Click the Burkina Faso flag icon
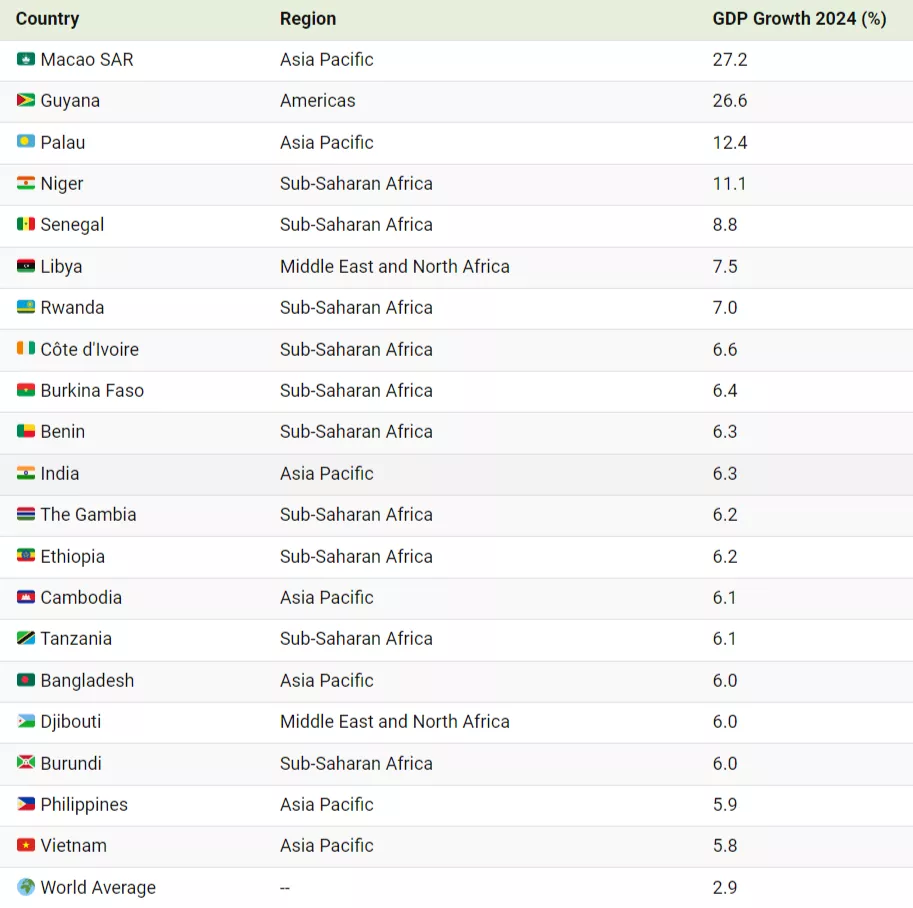 tap(26, 390)
